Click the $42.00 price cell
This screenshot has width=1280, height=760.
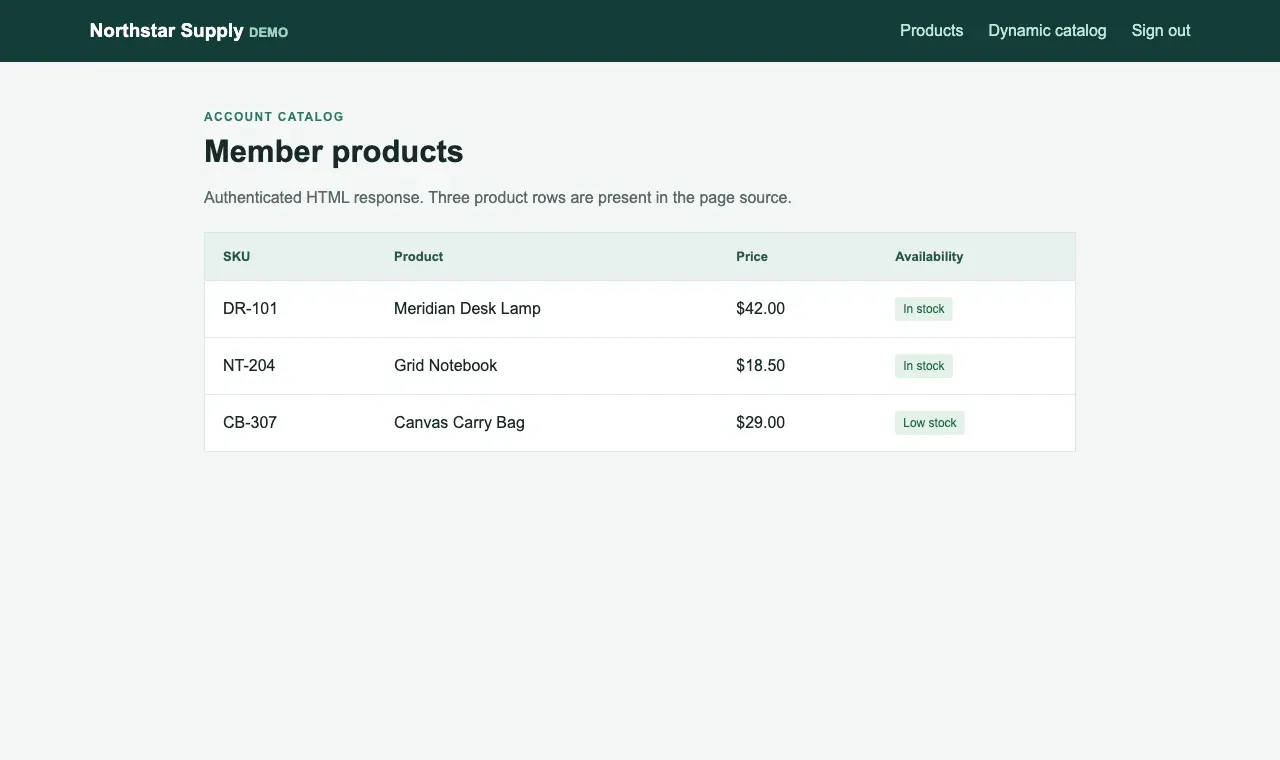pos(760,309)
